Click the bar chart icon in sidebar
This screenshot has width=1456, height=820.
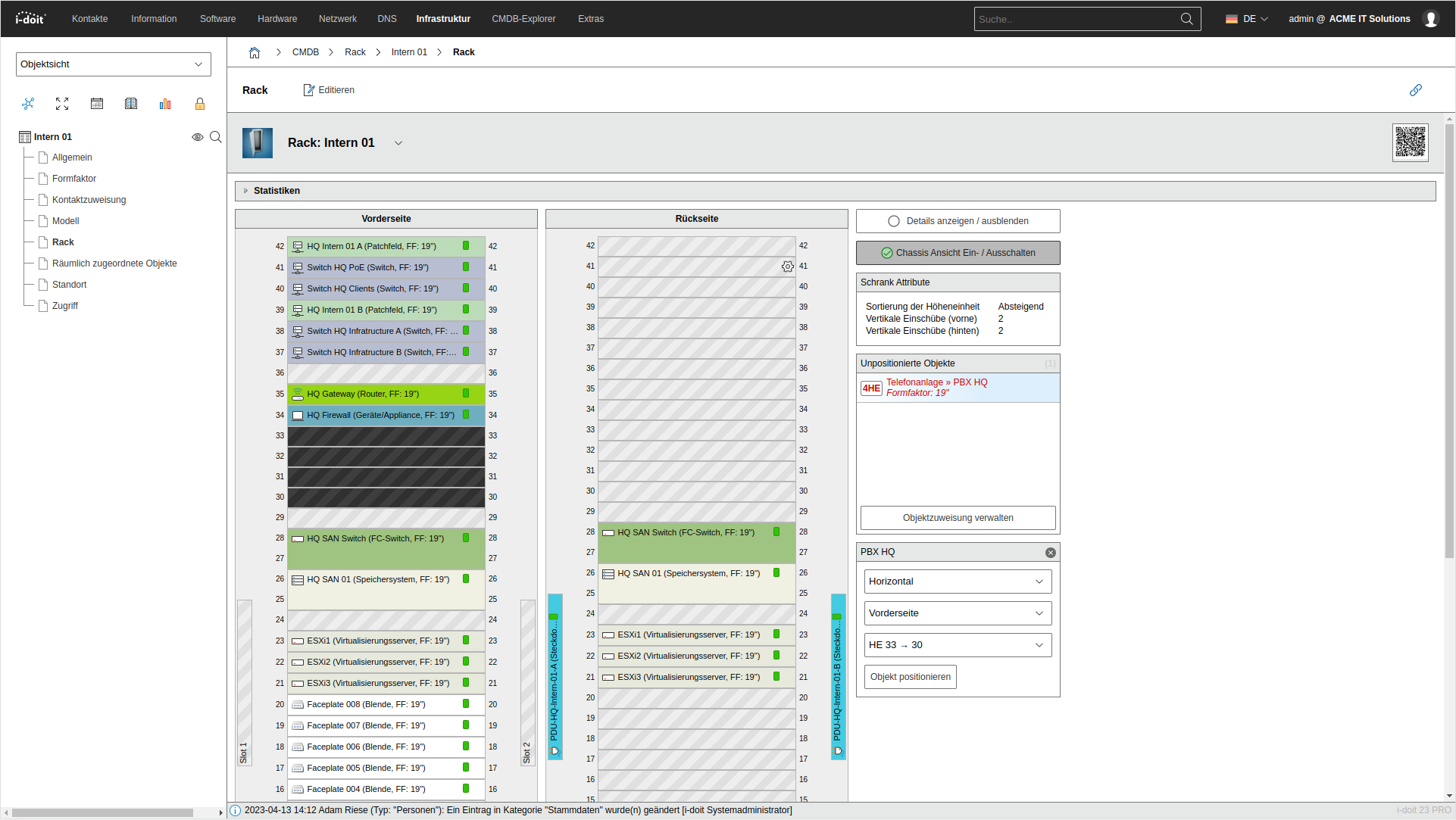[165, 104]
